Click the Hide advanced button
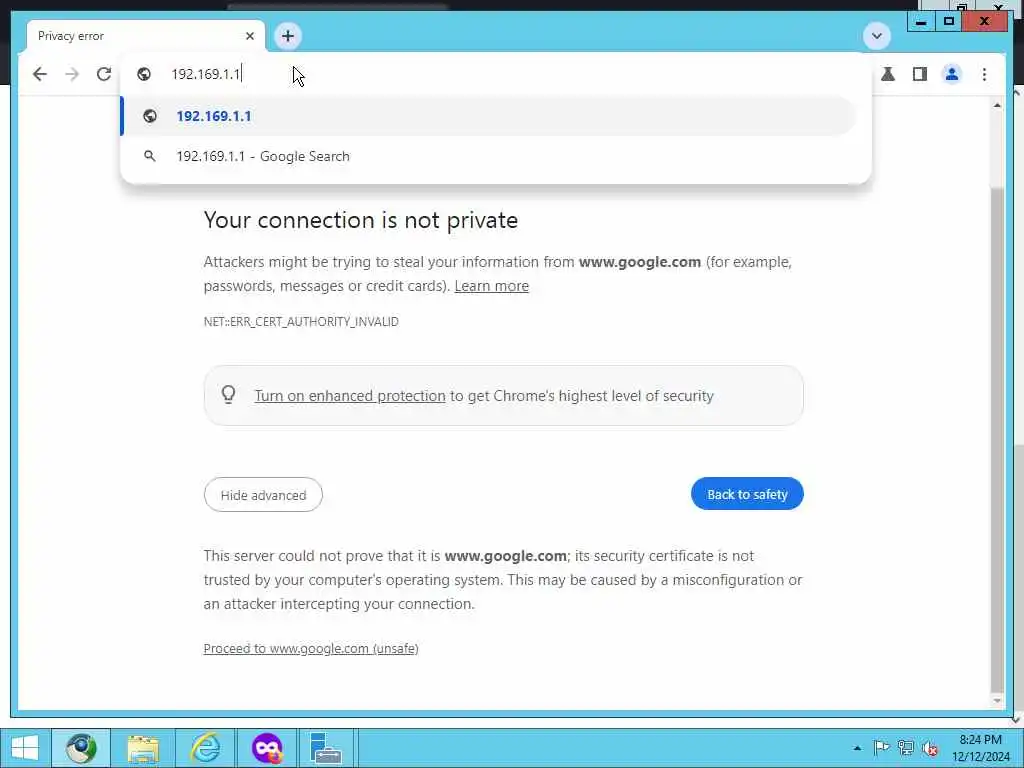1024x768 pixels. pyautogui.click(x=263, y=494)
